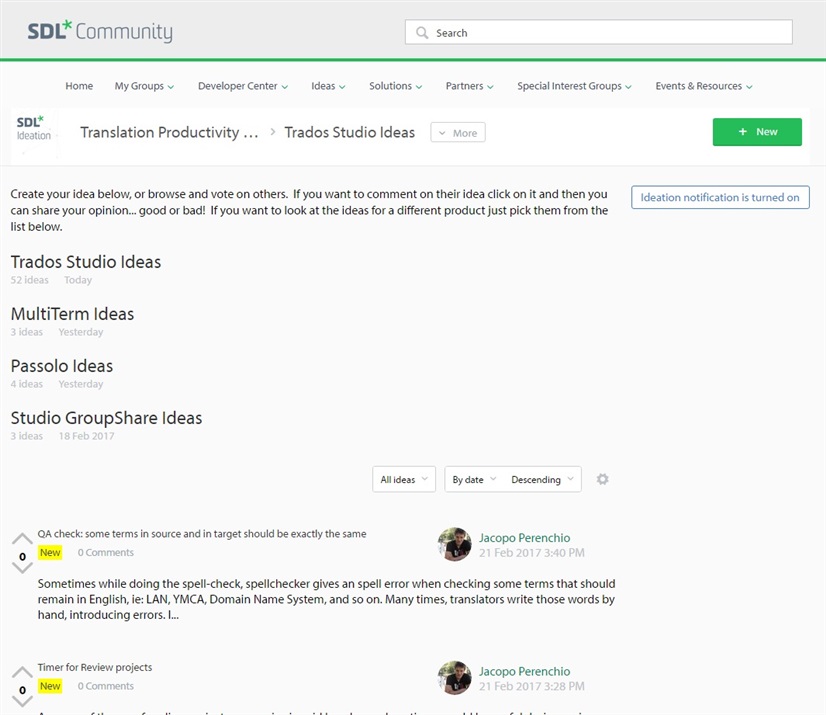Screen dimensions: 826x715
Task: Click the New status tag on QA check idea
Action: [x=50, y=552]
